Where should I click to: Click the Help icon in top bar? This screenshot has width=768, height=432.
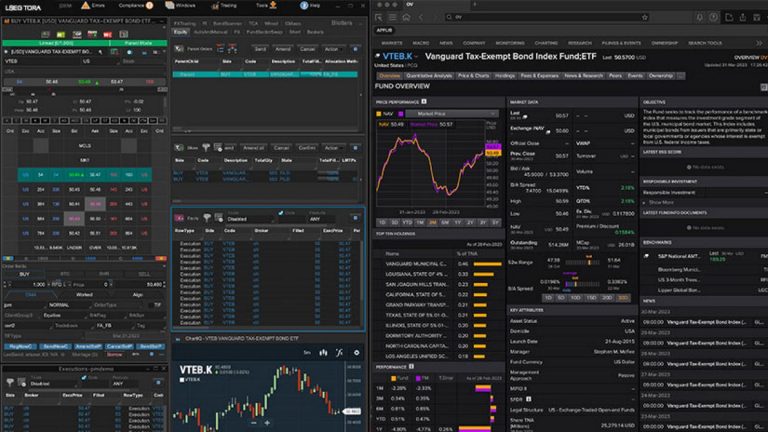tap(301, 5)
